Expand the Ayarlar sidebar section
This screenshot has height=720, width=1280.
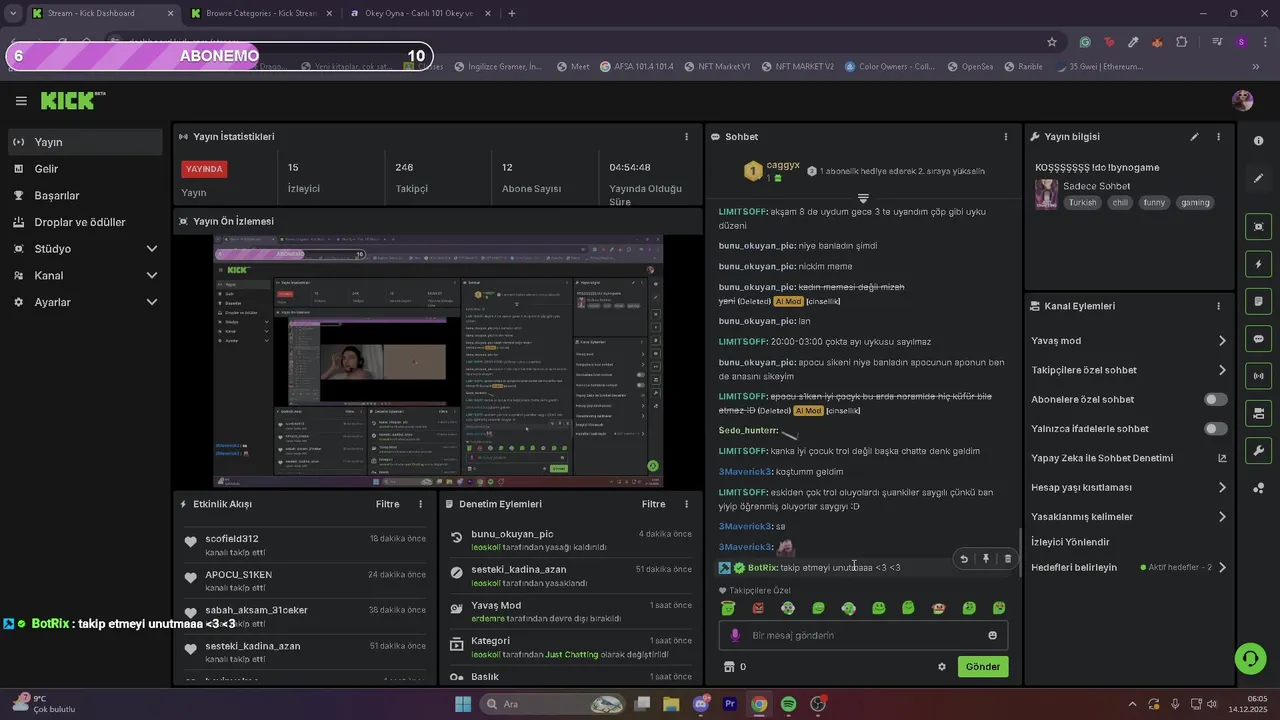86,302
